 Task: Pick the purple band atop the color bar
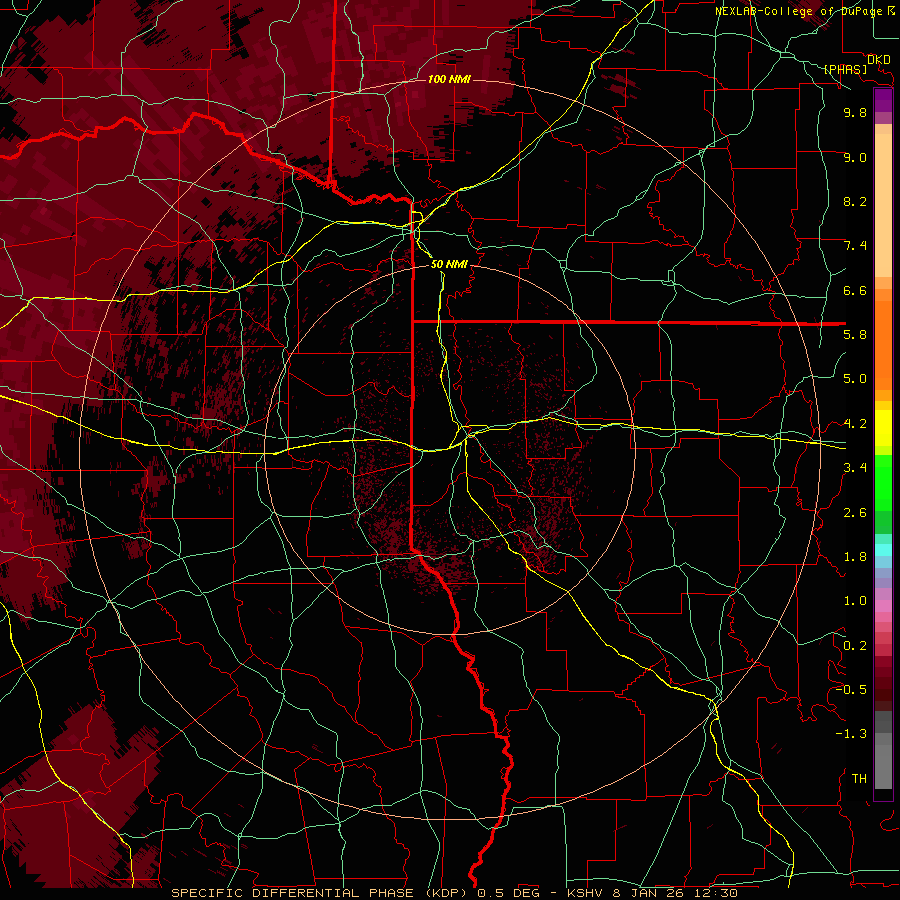[883, 100]
